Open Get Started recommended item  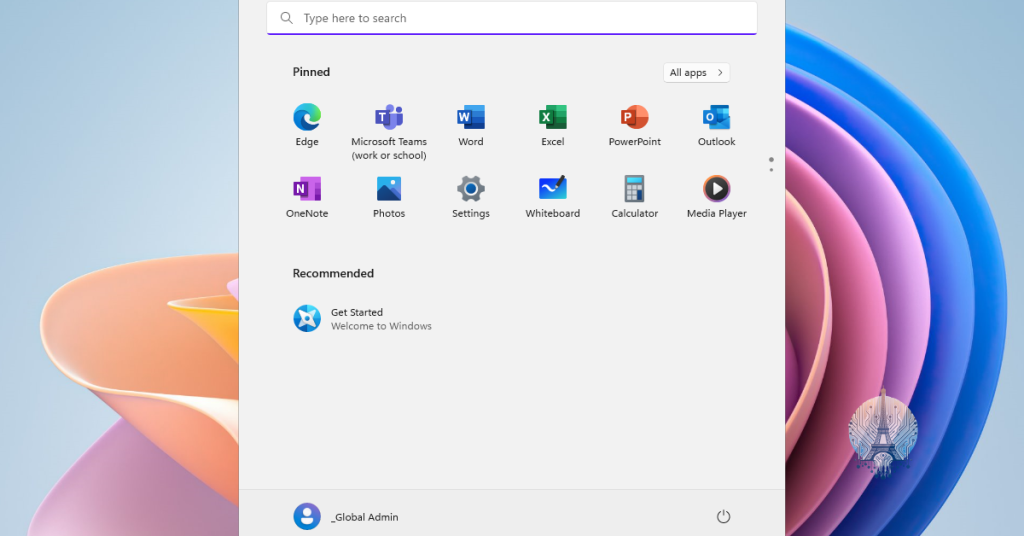(x=362, y=319)
